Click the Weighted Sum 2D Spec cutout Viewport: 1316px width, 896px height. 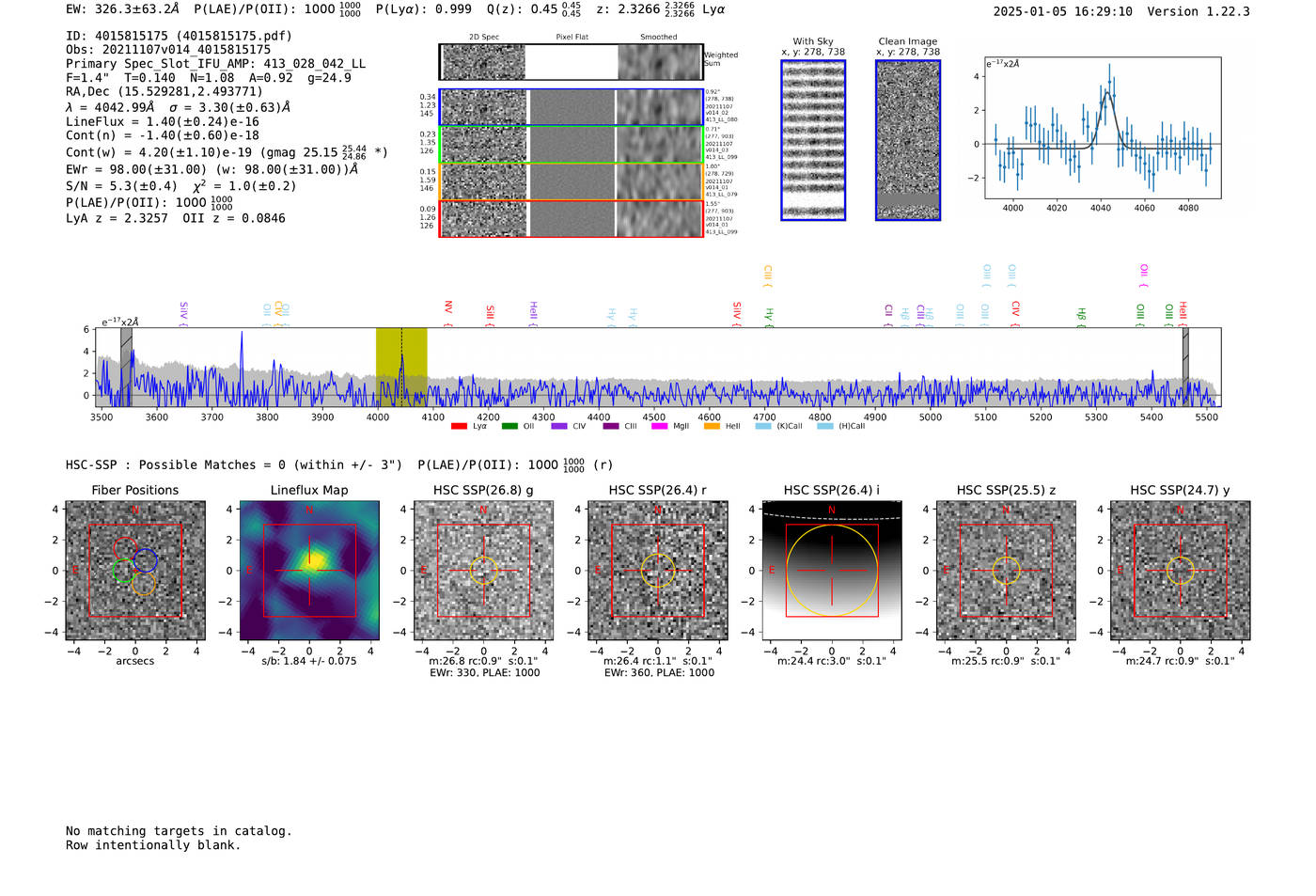coord(484,62)
